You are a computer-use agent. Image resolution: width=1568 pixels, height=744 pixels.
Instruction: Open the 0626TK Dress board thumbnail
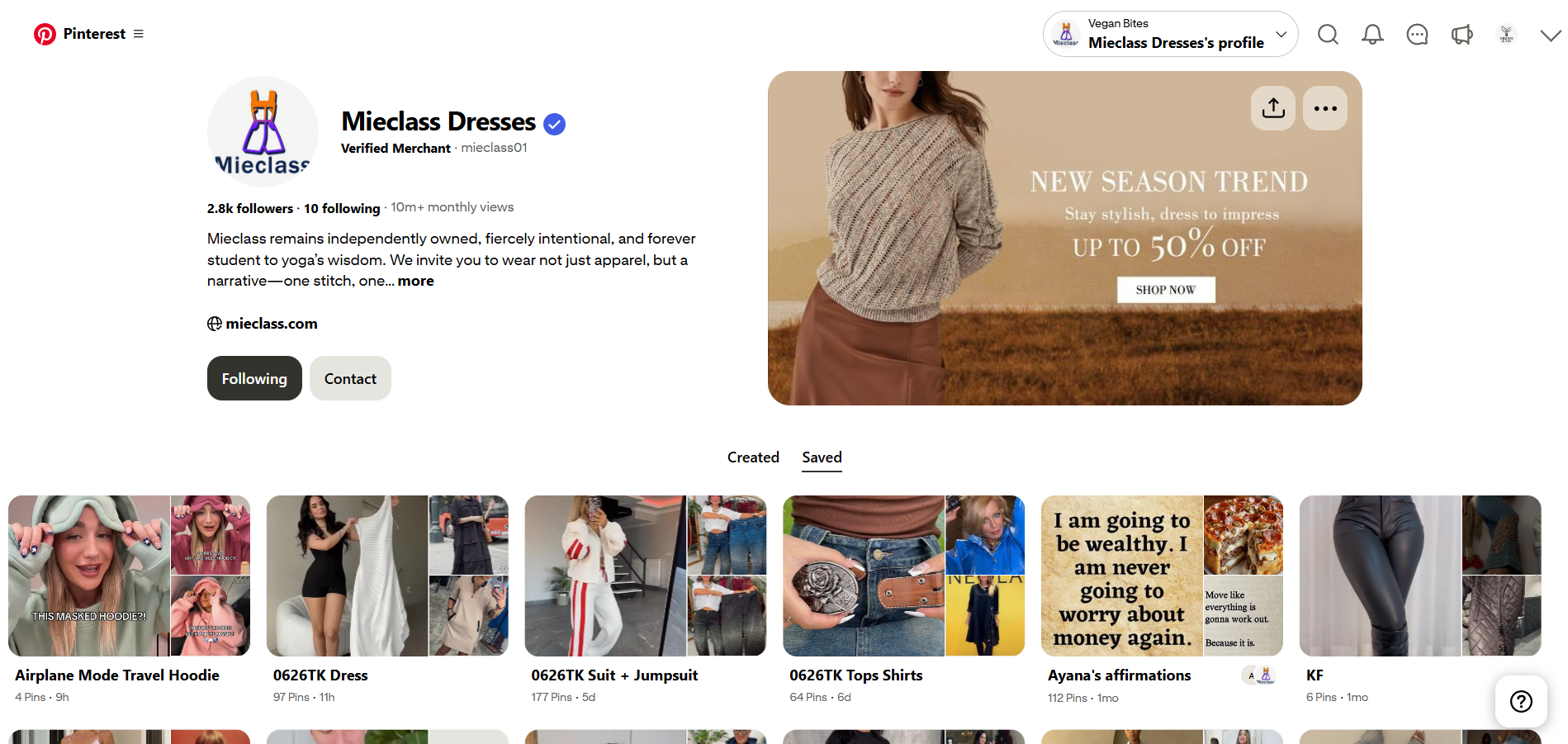[x=387, y=576]
